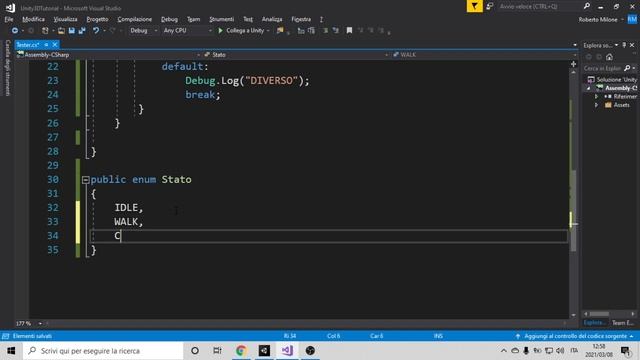Image resolution: width=640 pixels, height=360 pixels.
Task: Open the Finestra menu
Action: pyautogui.click(x=301, y=19)
